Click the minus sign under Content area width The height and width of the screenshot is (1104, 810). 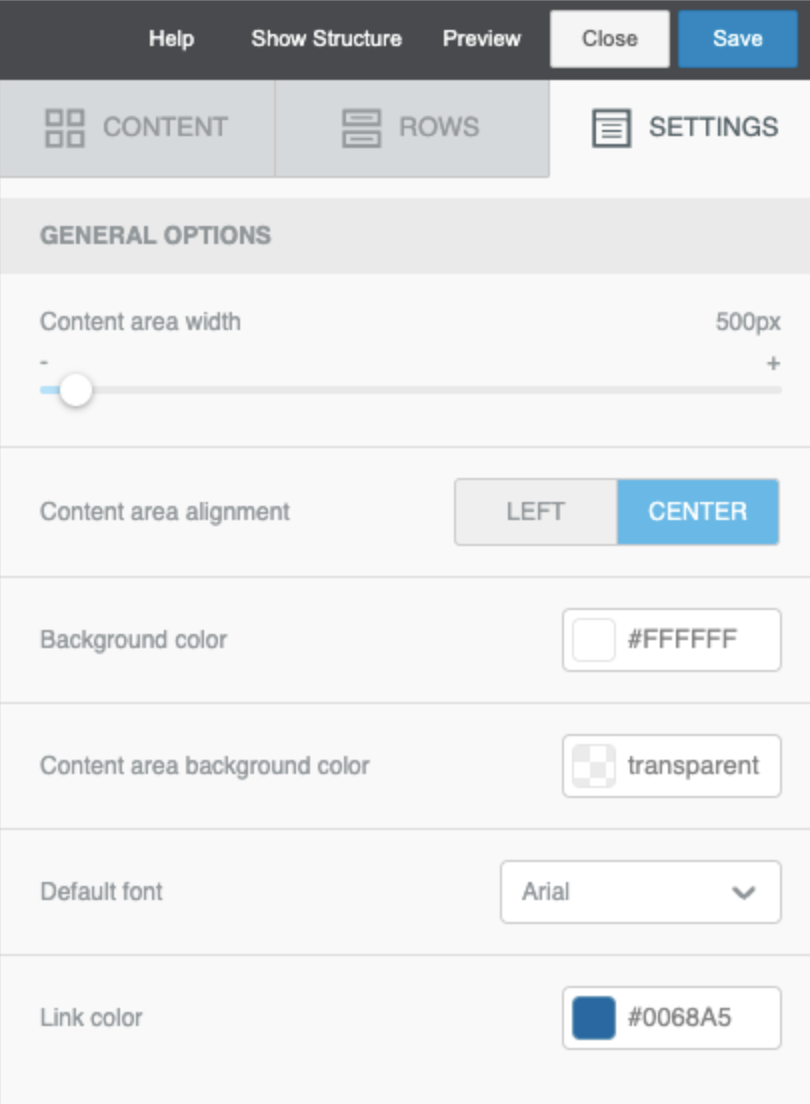point(44,363)
